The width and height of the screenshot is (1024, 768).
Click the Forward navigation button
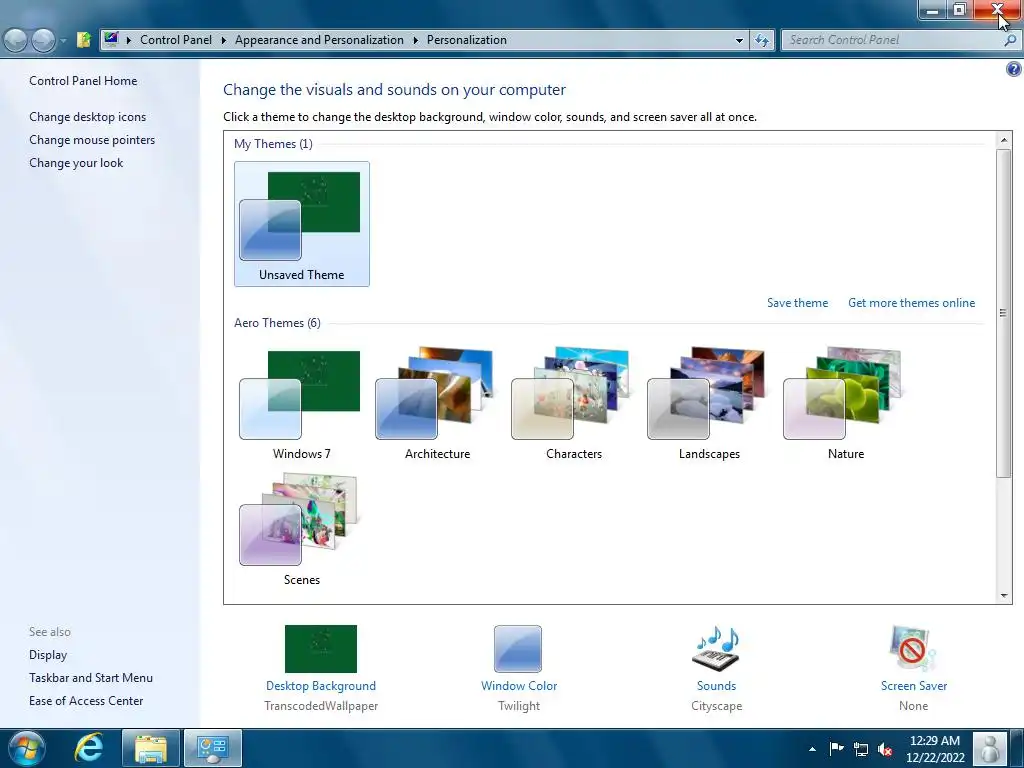pyautogui.click(x=43, y=40)
